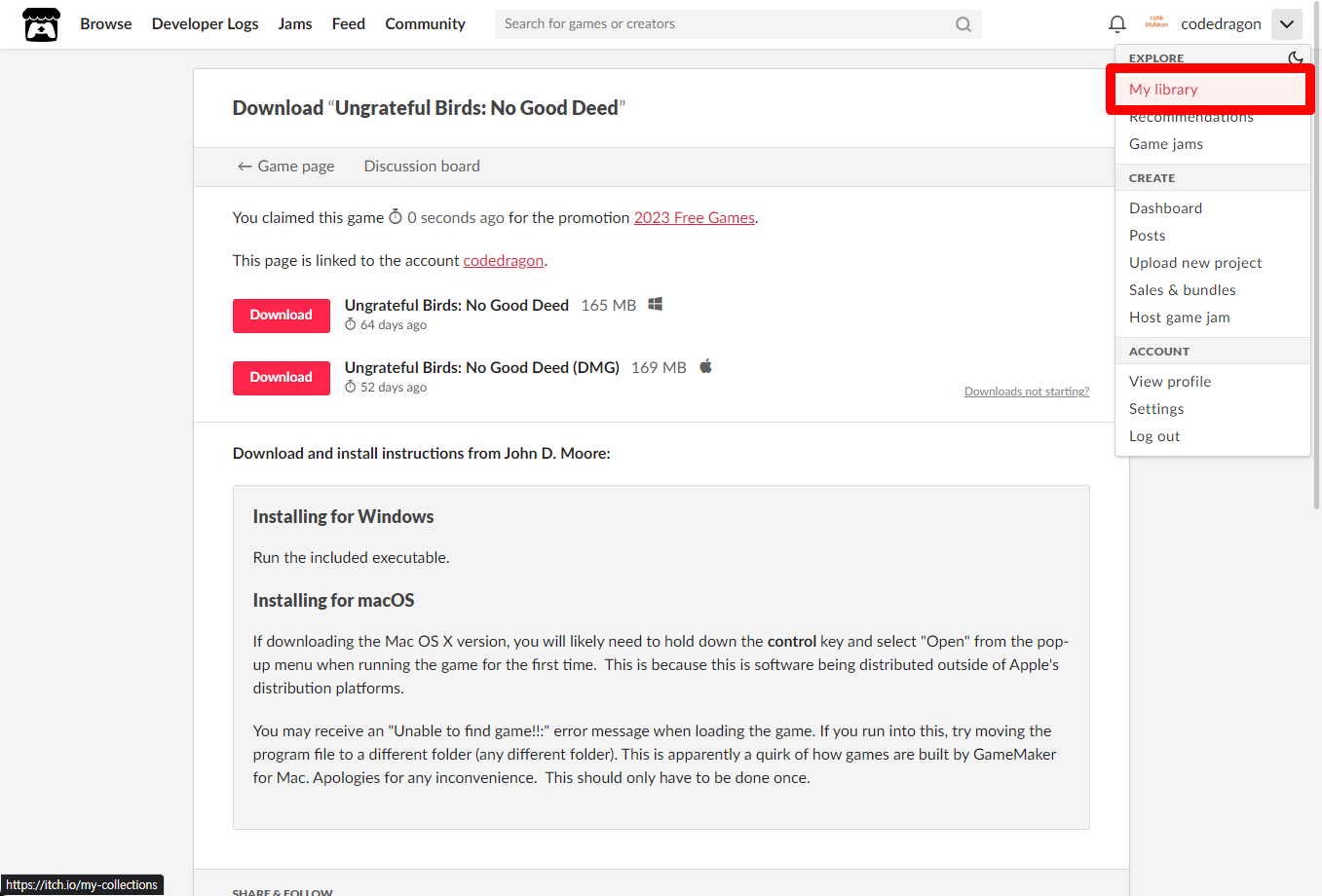Open the notifications bell
The width and height of the screenshot is (1322, 896).
(x=1117, y=24)
